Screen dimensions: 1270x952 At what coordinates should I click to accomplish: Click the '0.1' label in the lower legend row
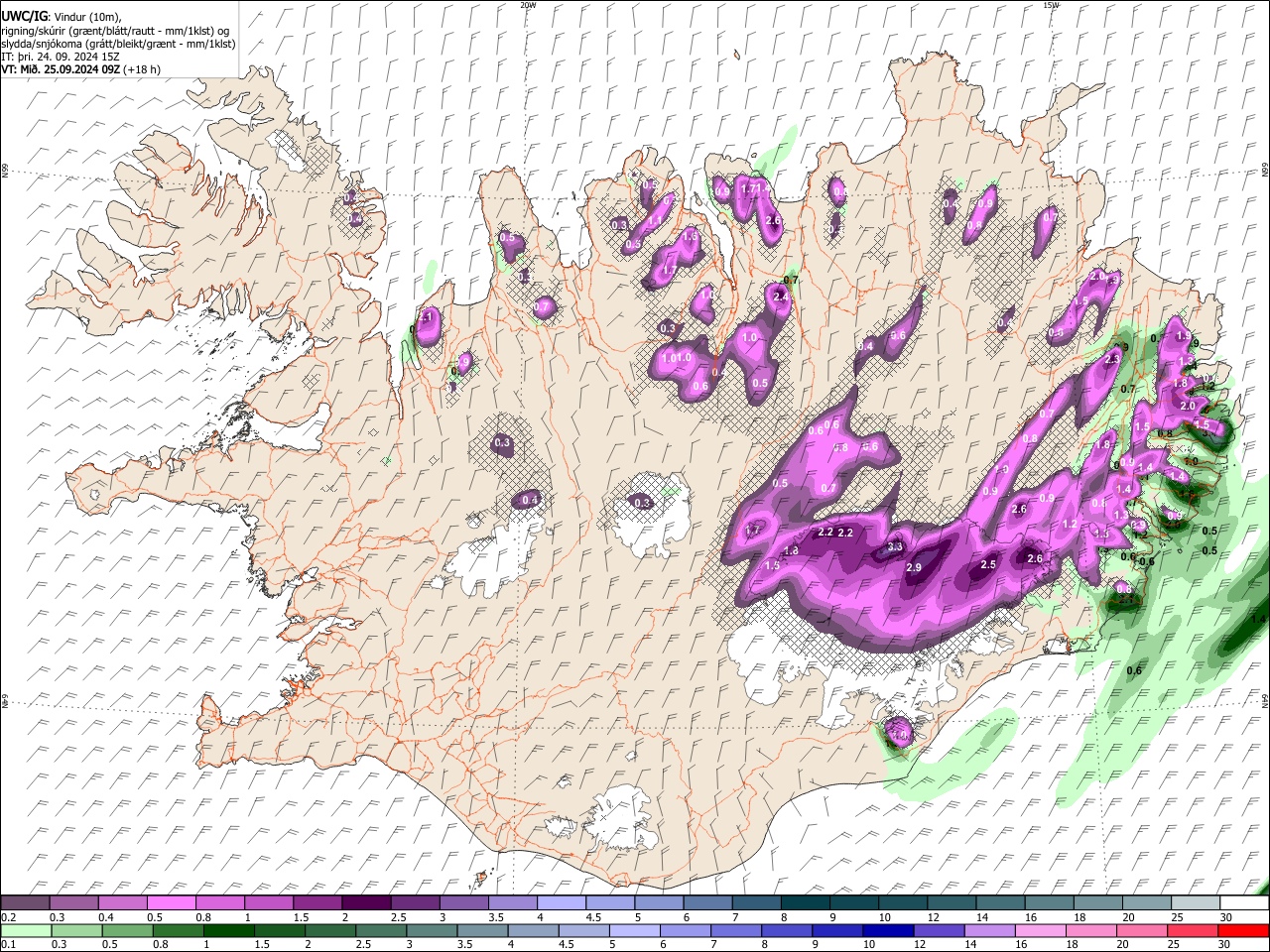[x=7, y=944]
